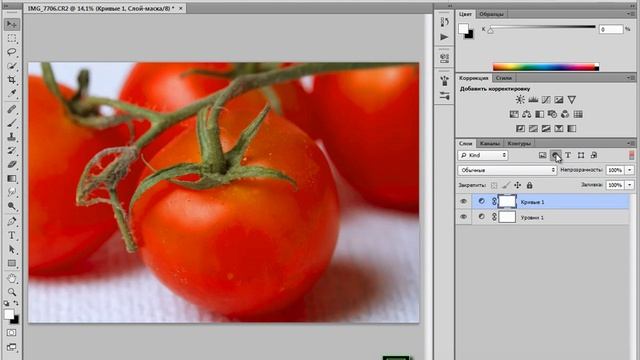Add a Curves adjustment
The image size is (640, 360).
click(x=546, y=100)
